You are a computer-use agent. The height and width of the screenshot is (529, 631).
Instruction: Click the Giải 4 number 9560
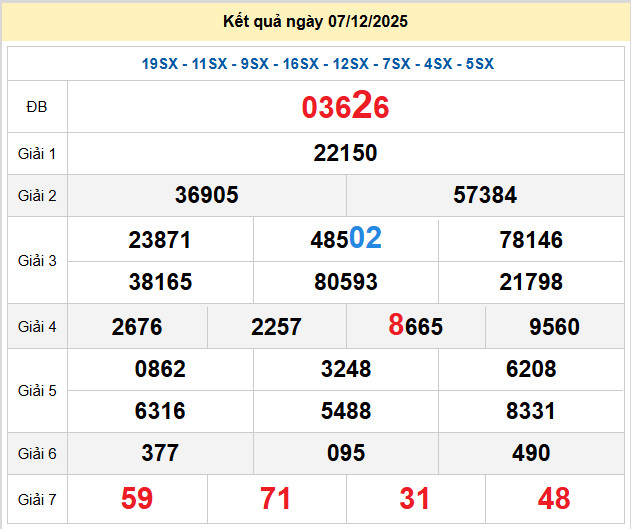(554, 327)
